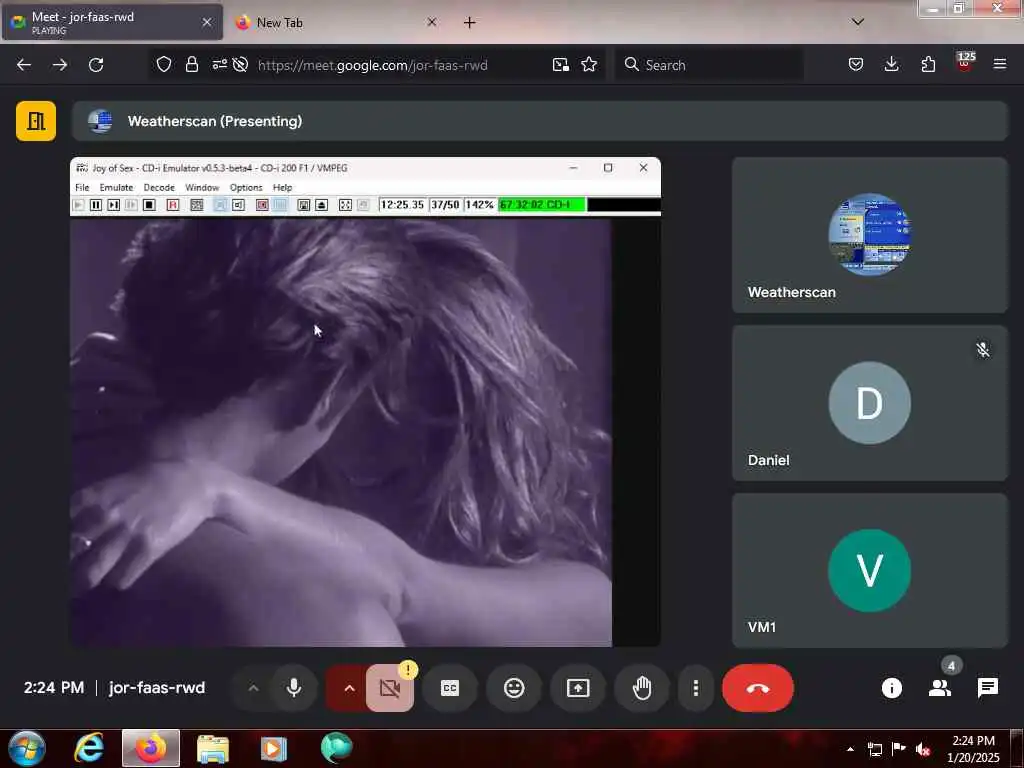
Task: Leave the call with red hang-up button
Action: click(x=758, y=688)
